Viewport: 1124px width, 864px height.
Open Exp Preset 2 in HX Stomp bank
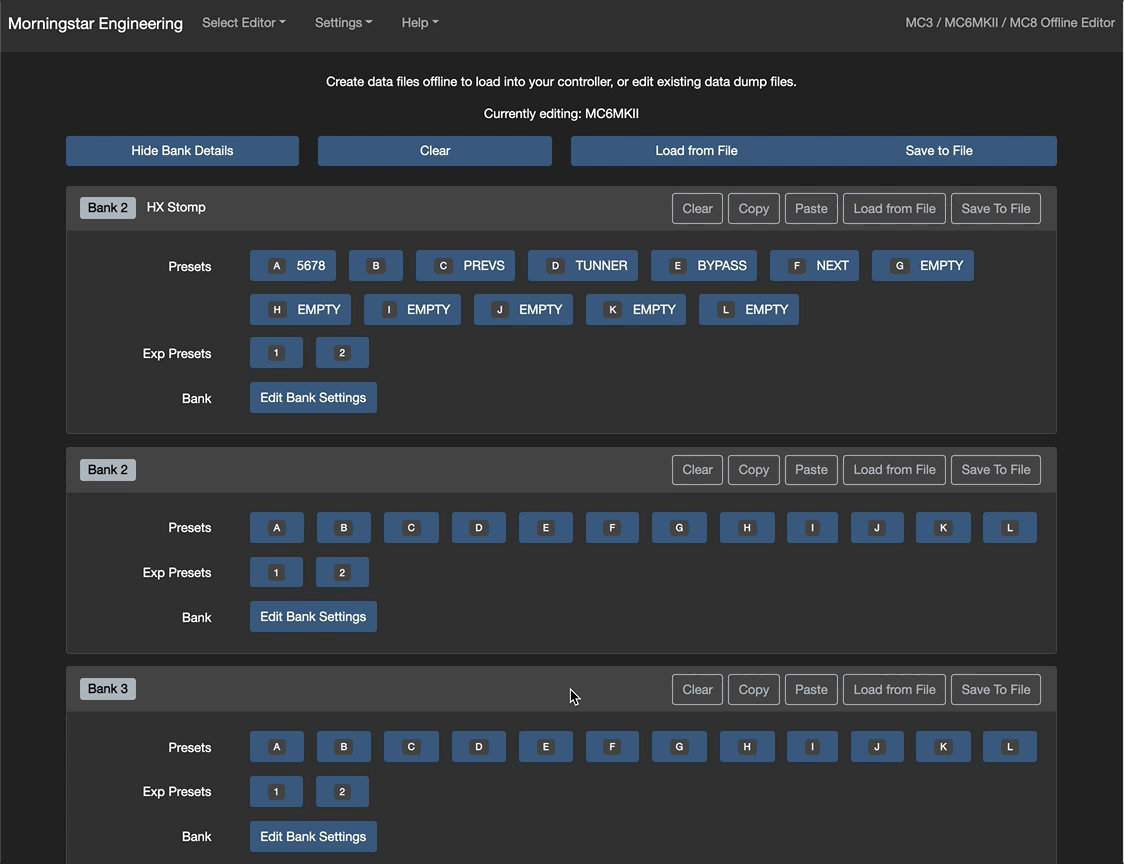[342, 353]
